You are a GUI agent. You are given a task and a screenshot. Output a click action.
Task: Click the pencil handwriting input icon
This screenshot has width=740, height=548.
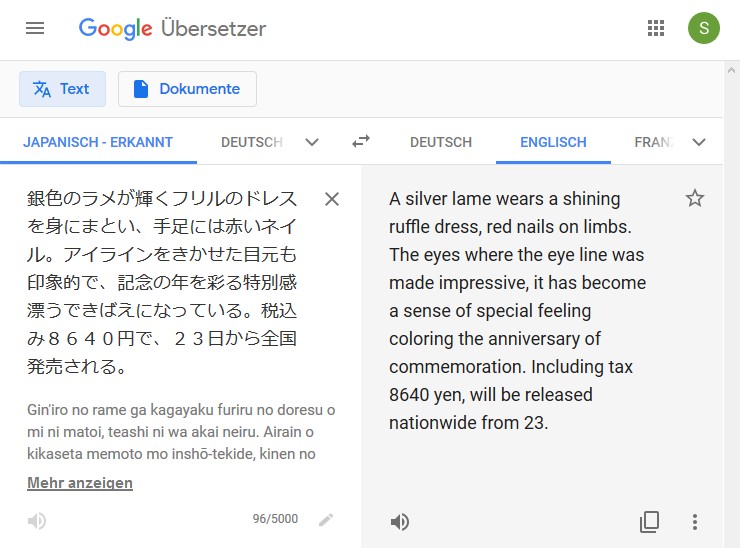[326, 520]
